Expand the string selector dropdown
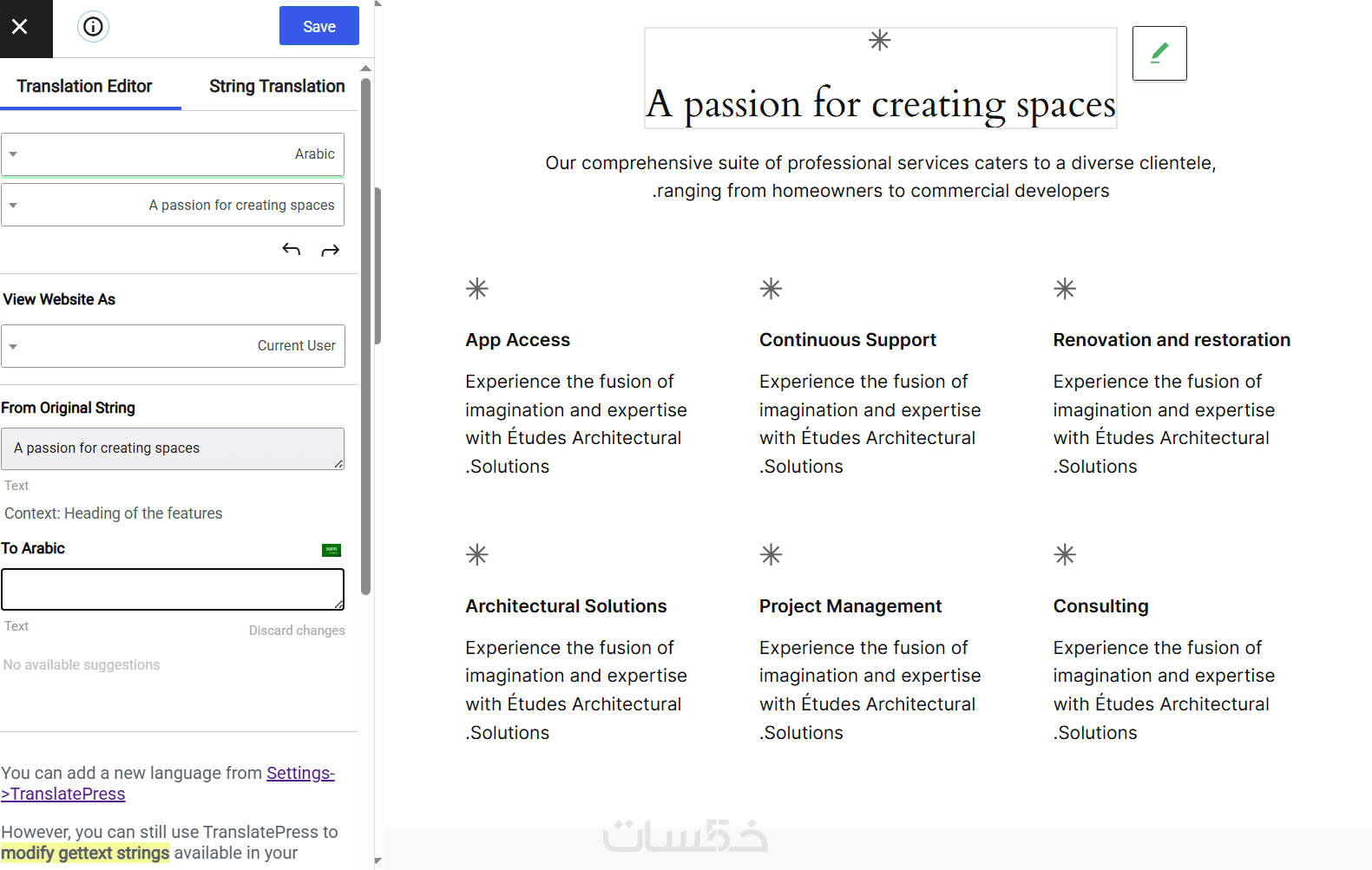1372x870 pixels. [x=173, y=205]
